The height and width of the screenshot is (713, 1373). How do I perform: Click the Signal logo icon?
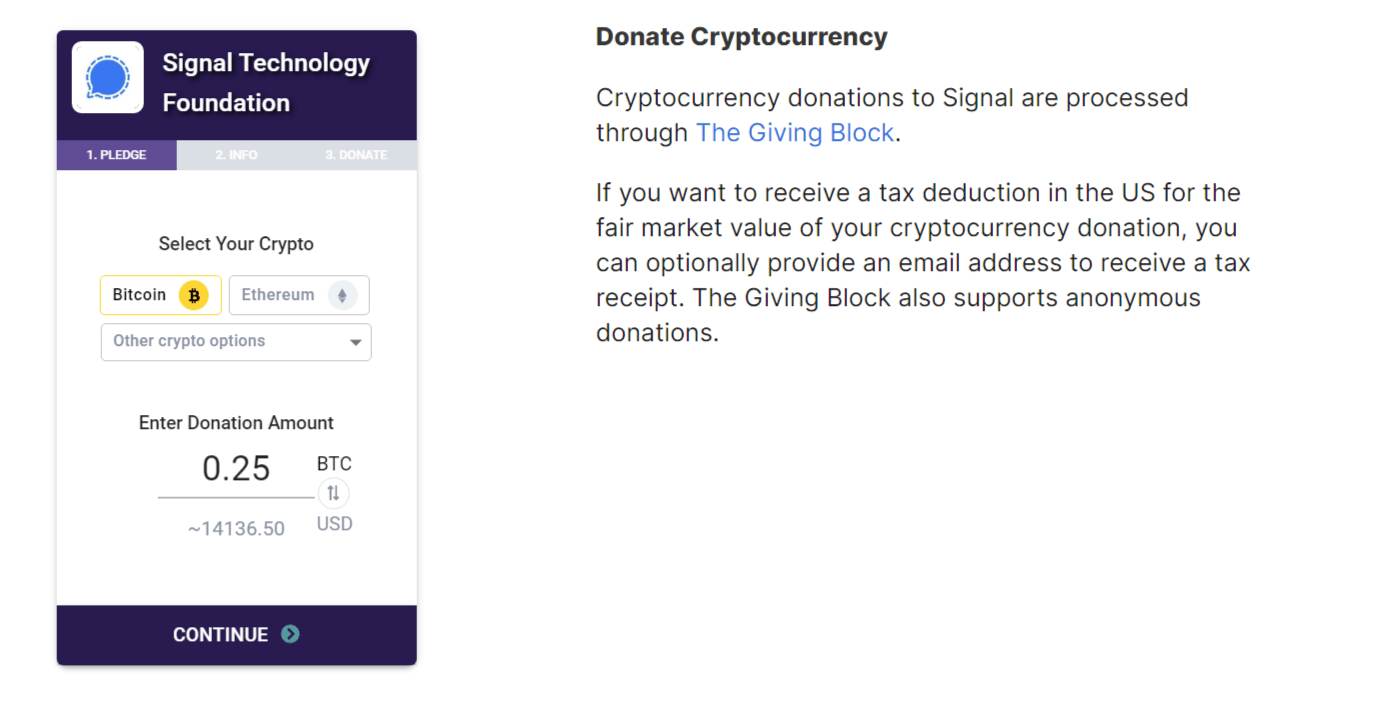coord(107,77)
